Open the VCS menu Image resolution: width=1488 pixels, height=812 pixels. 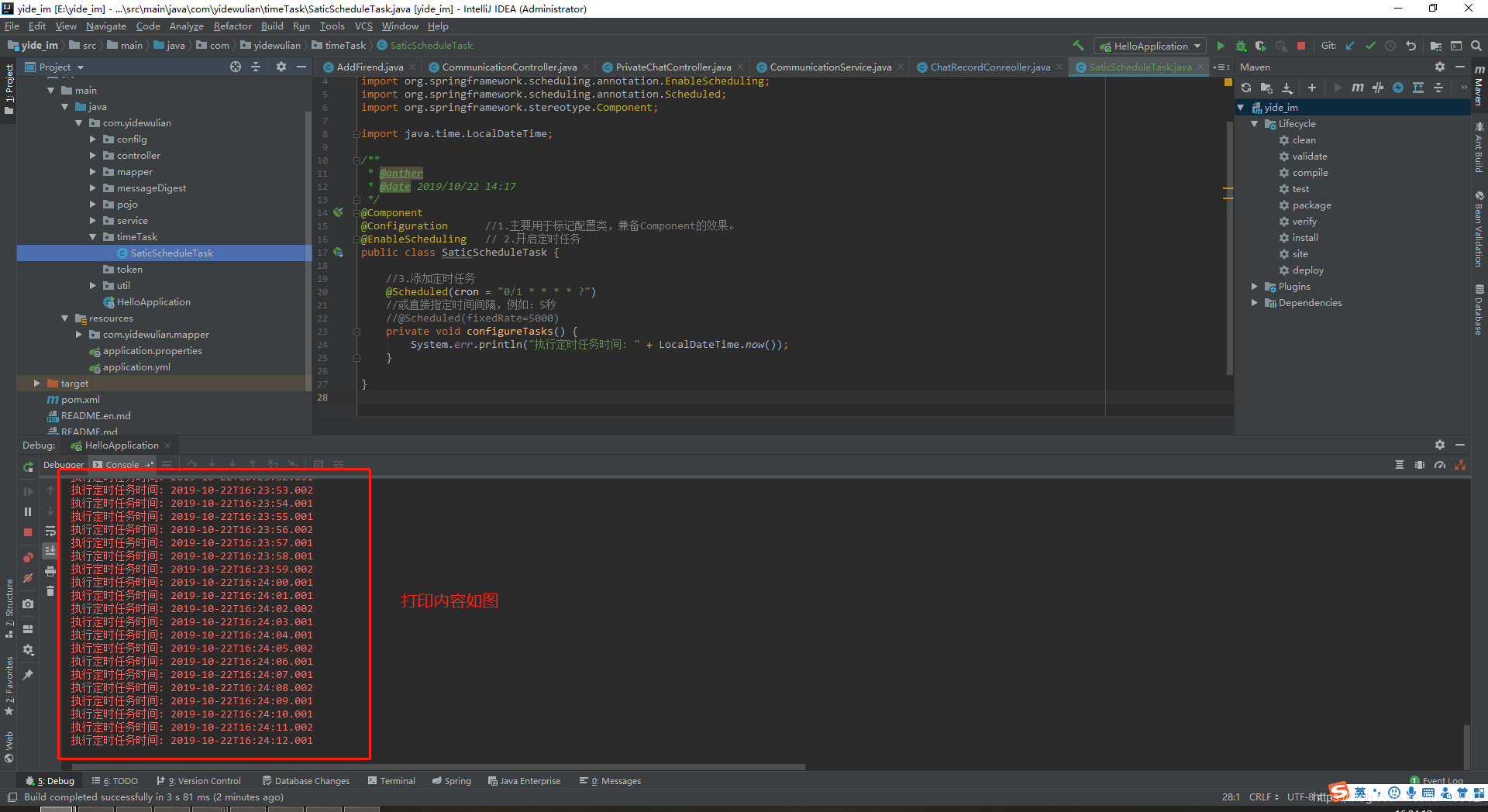363,26
